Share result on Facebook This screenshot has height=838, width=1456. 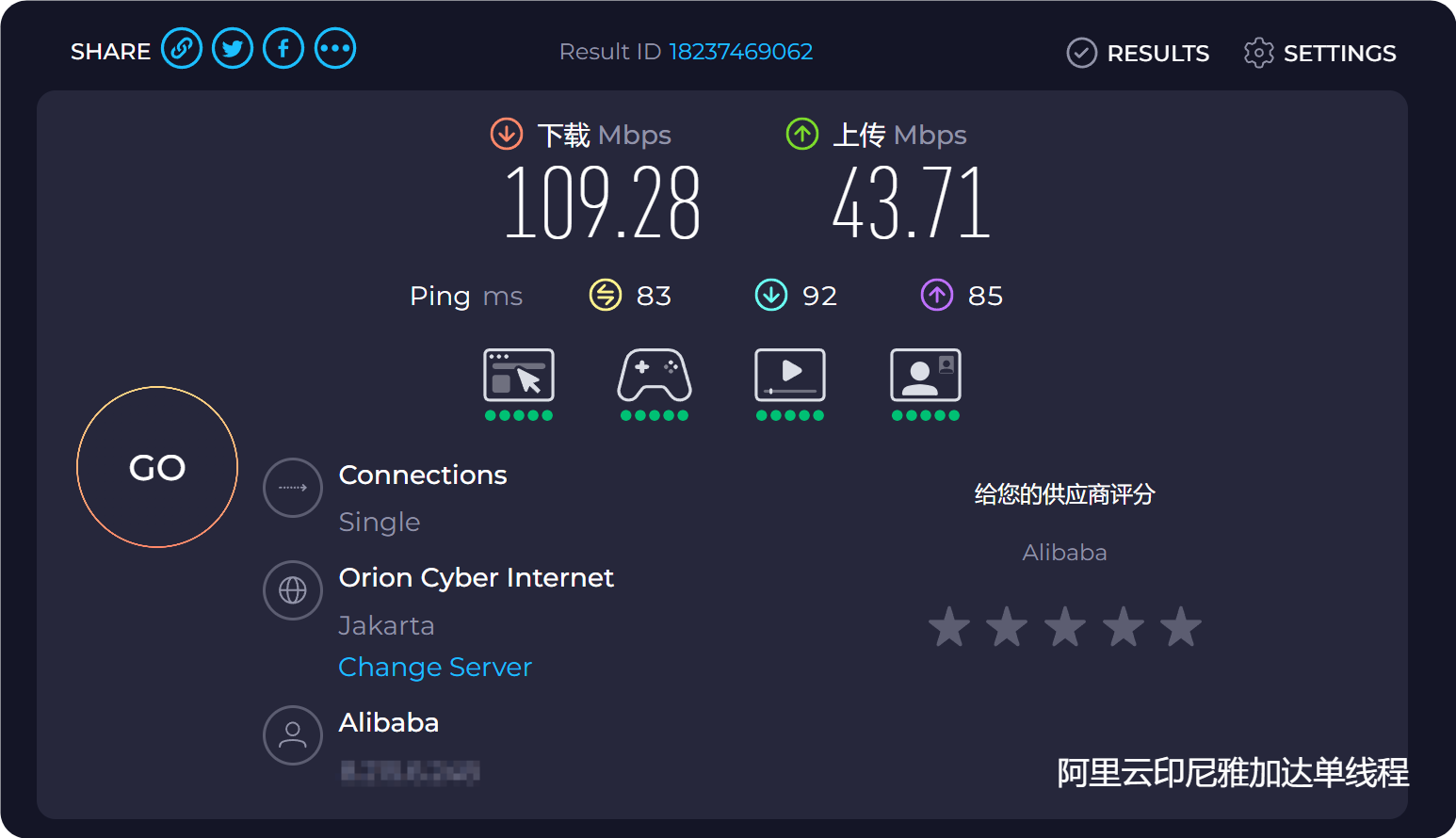[x=283, y=49]
